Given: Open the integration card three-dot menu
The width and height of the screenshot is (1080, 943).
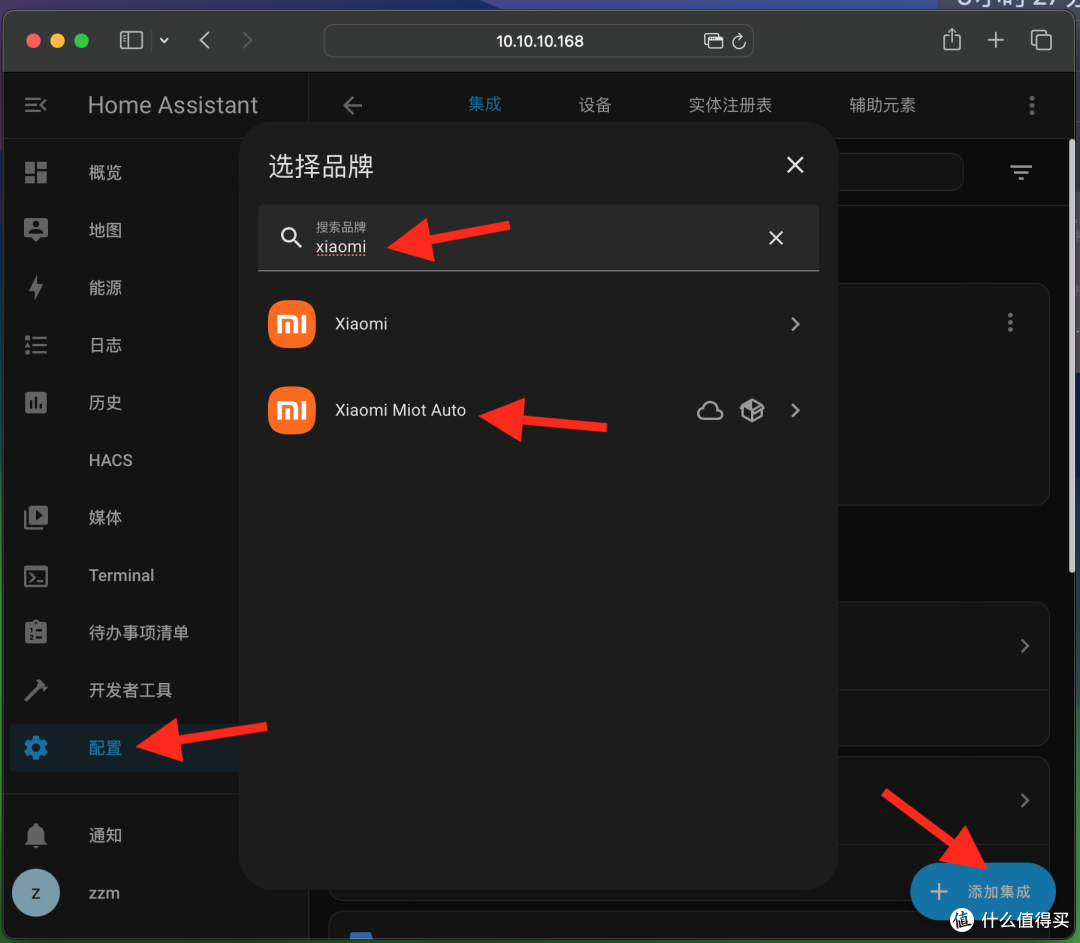Looking at the screenshot, I should point(1010,322).
